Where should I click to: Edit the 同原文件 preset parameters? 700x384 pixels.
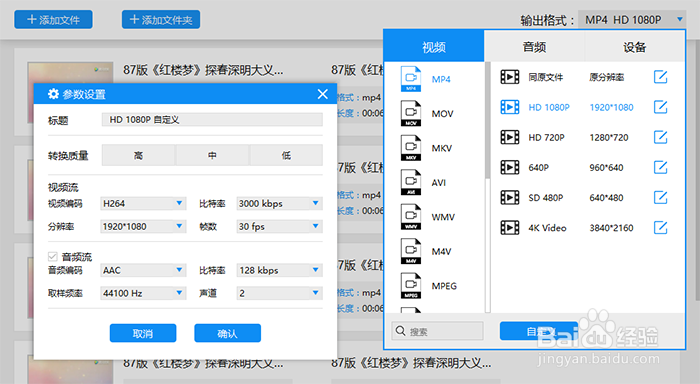[x=660, y=77]
